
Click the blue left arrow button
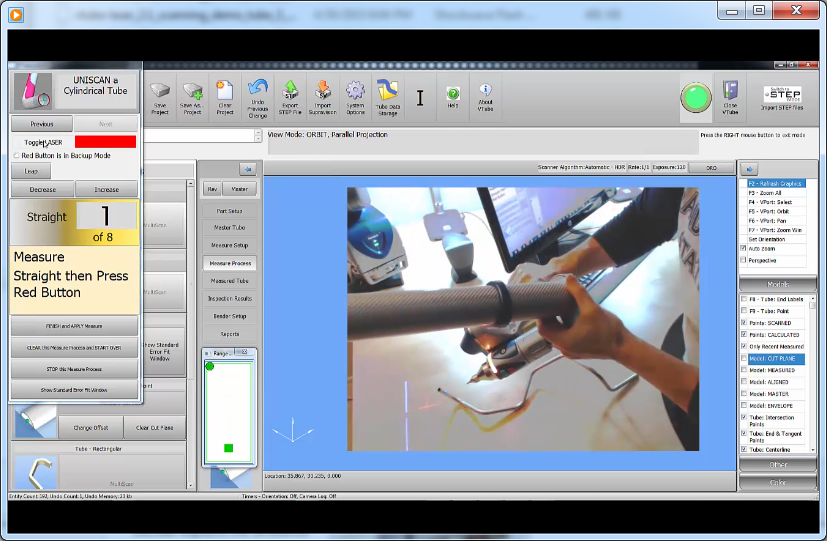(x=247, y=169)
